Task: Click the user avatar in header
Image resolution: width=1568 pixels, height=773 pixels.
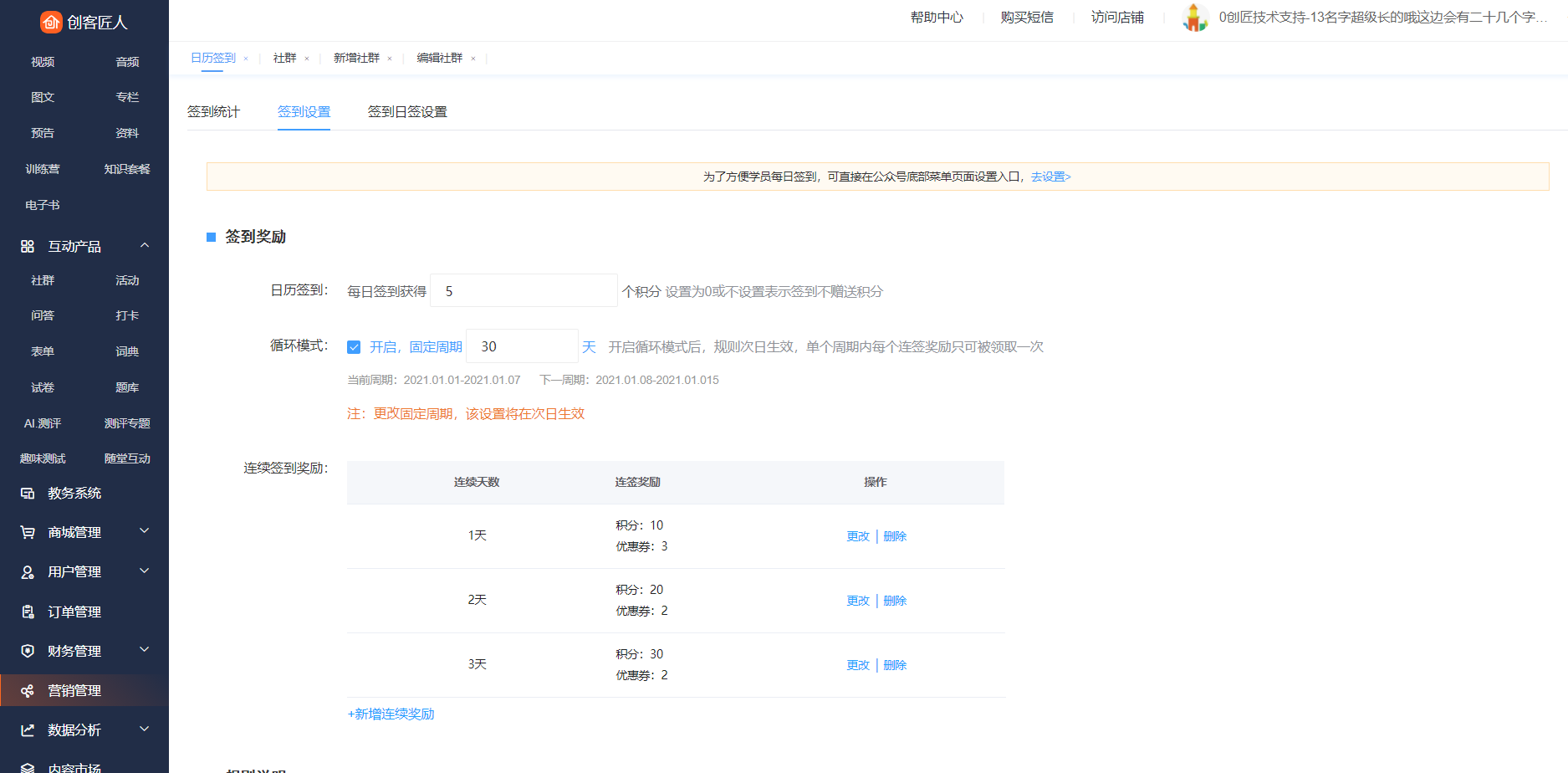Action: [x=1195, y=18]
